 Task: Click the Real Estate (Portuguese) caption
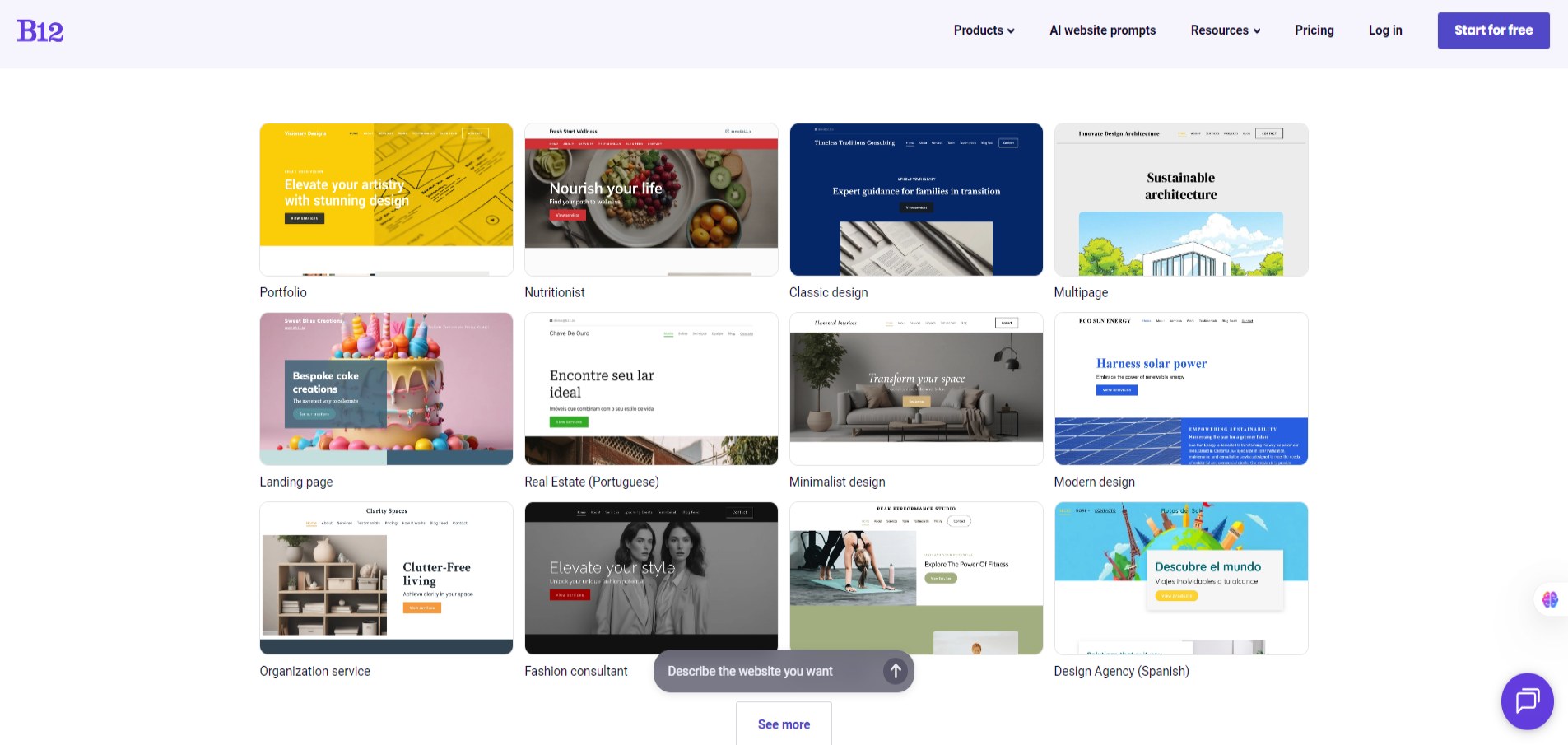(x=592, y=482)
